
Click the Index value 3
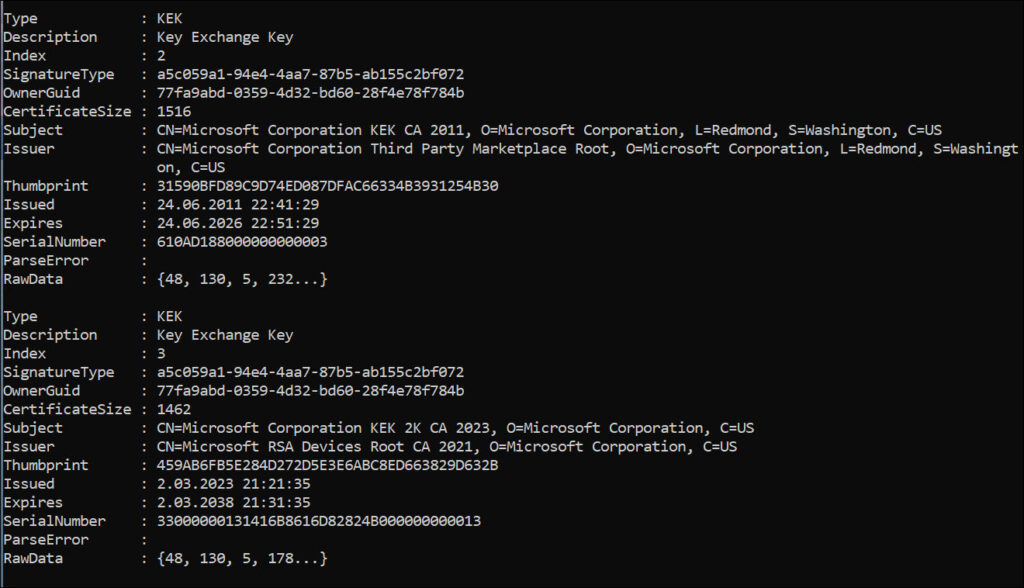[x=161, y=354]
